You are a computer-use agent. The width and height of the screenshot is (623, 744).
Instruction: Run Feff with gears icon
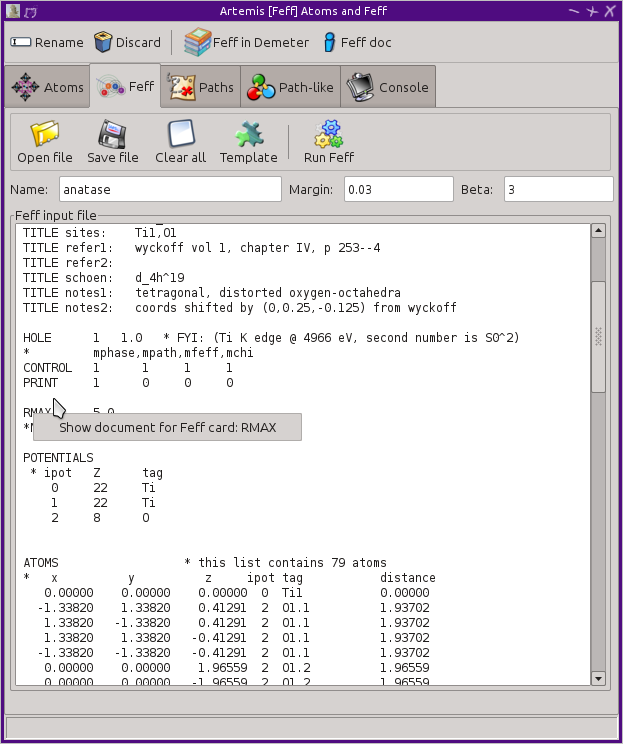328,133
